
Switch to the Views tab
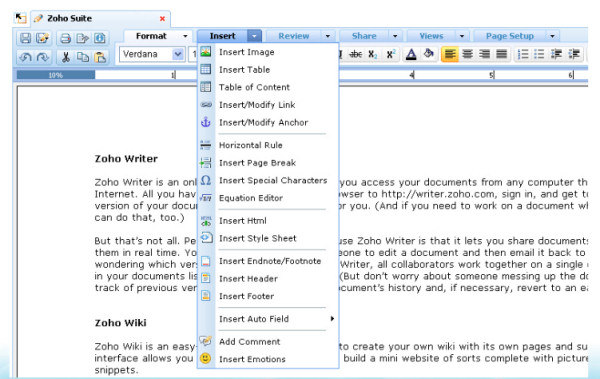pos(431,36)
